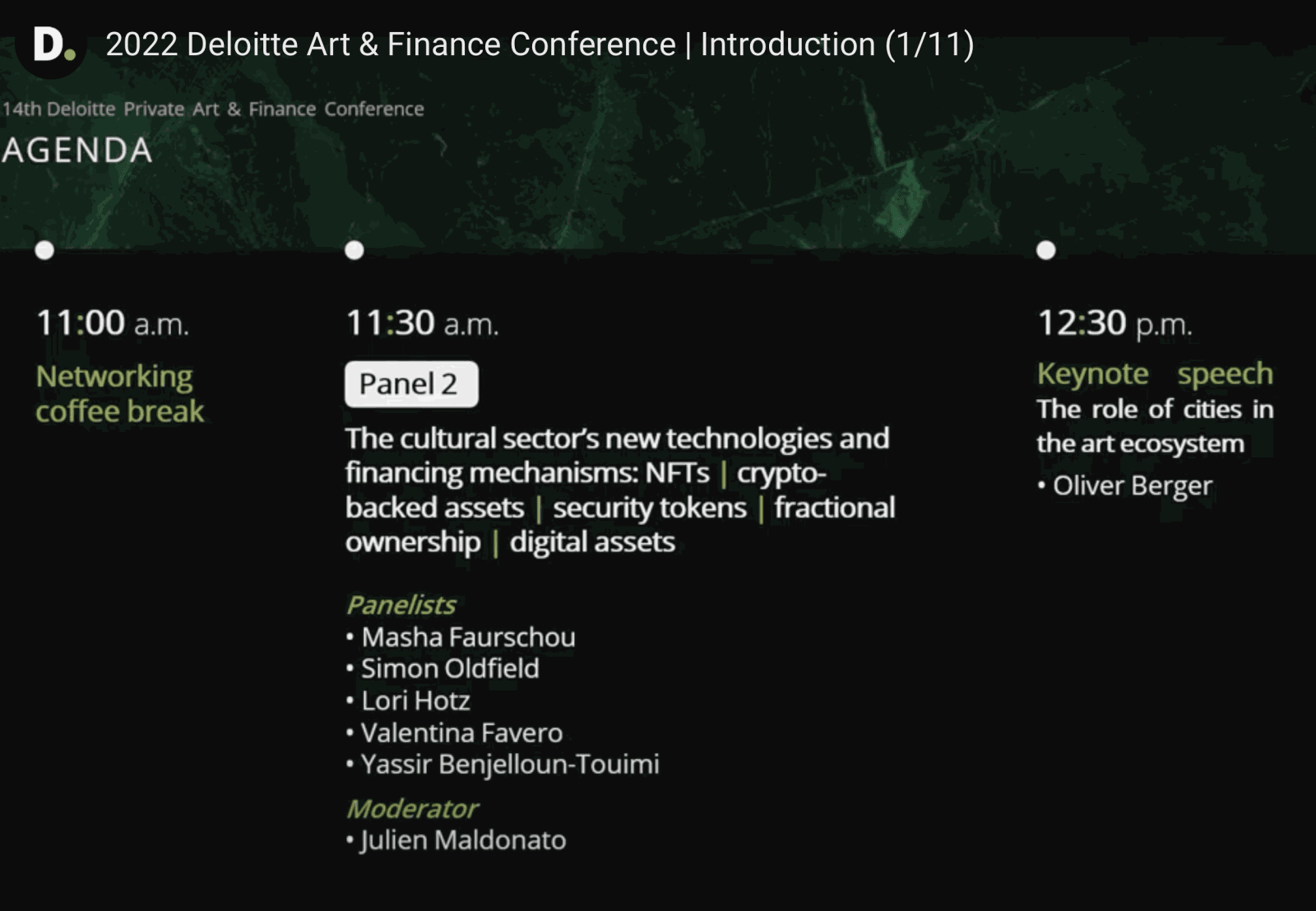Click the Moderator label

[x=412, y=809]
